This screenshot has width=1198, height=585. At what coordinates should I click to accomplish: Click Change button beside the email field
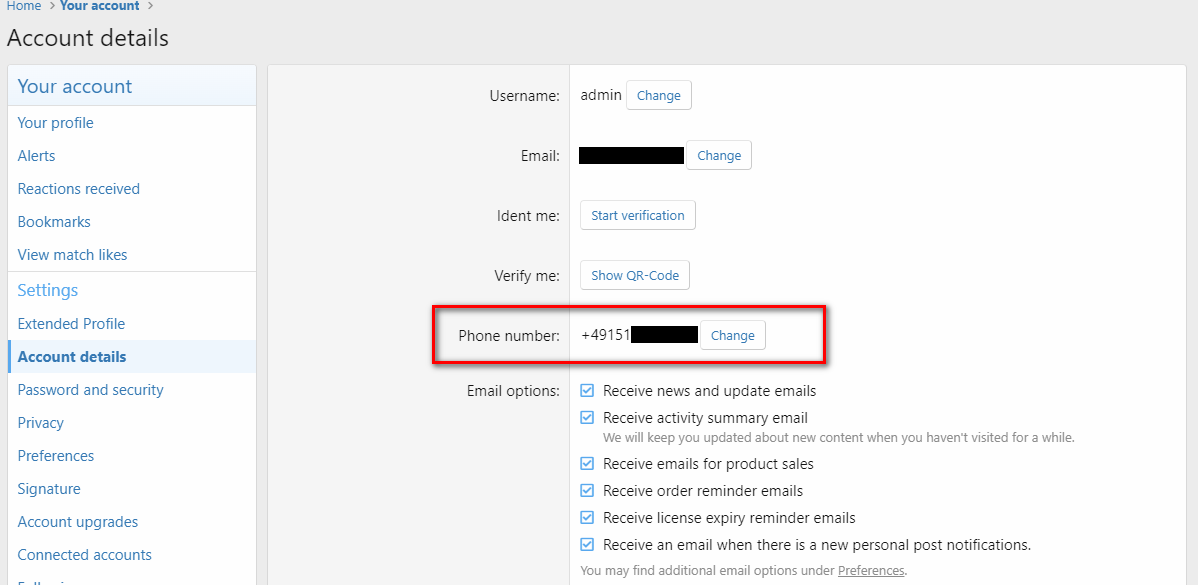click(718, 156)
